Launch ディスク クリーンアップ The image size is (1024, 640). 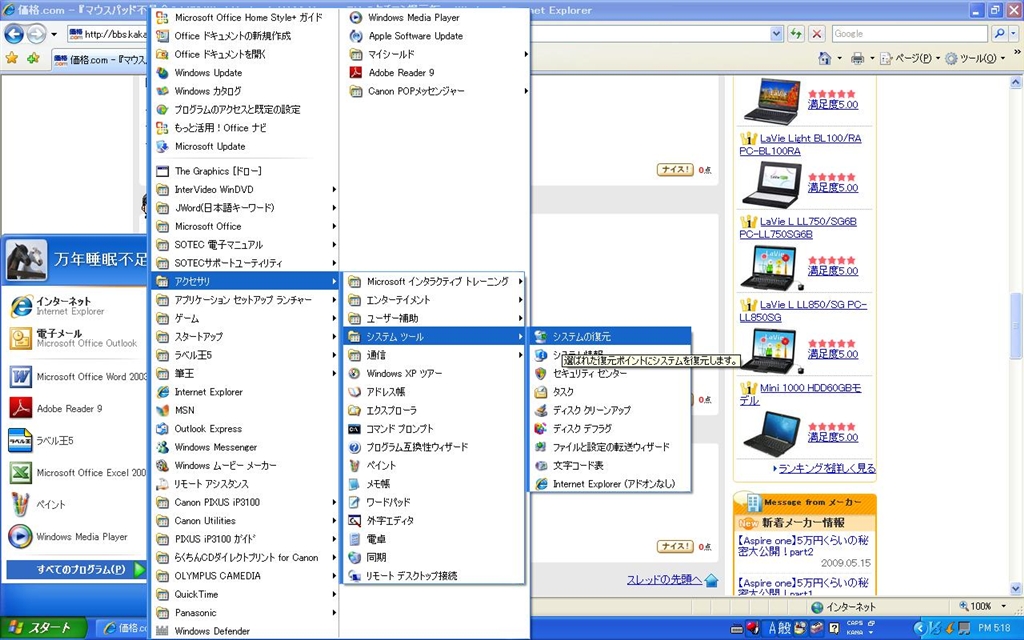pos(610,410)
